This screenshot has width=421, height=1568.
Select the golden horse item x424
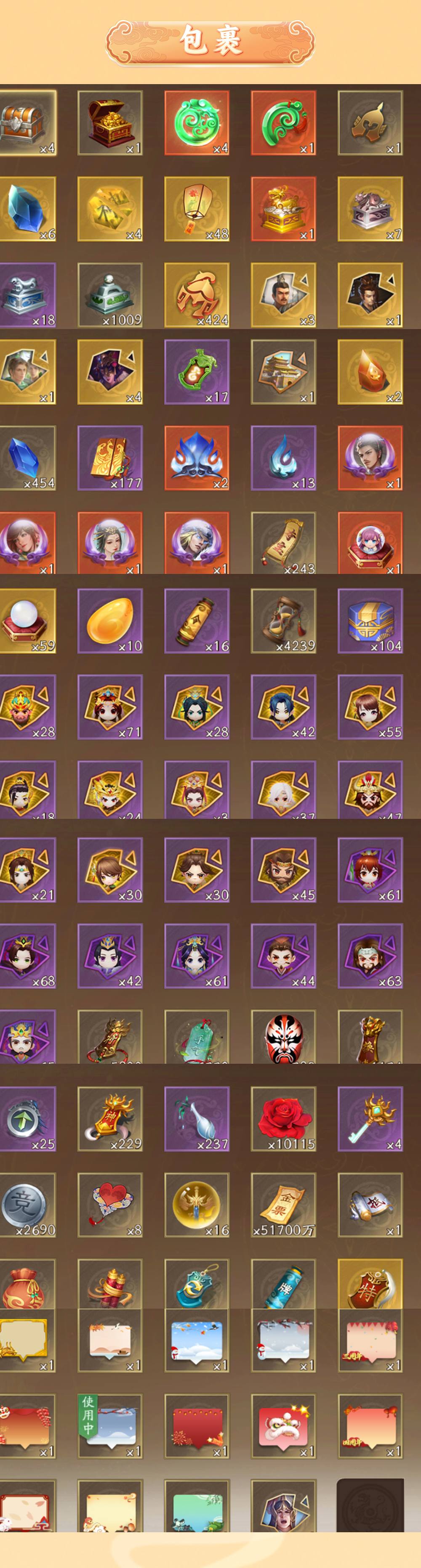click(197, 295)
